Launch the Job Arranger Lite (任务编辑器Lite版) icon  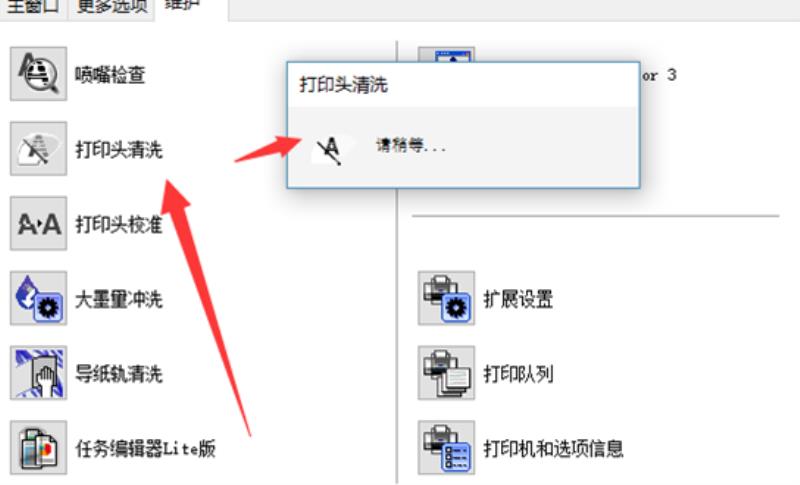38,448
